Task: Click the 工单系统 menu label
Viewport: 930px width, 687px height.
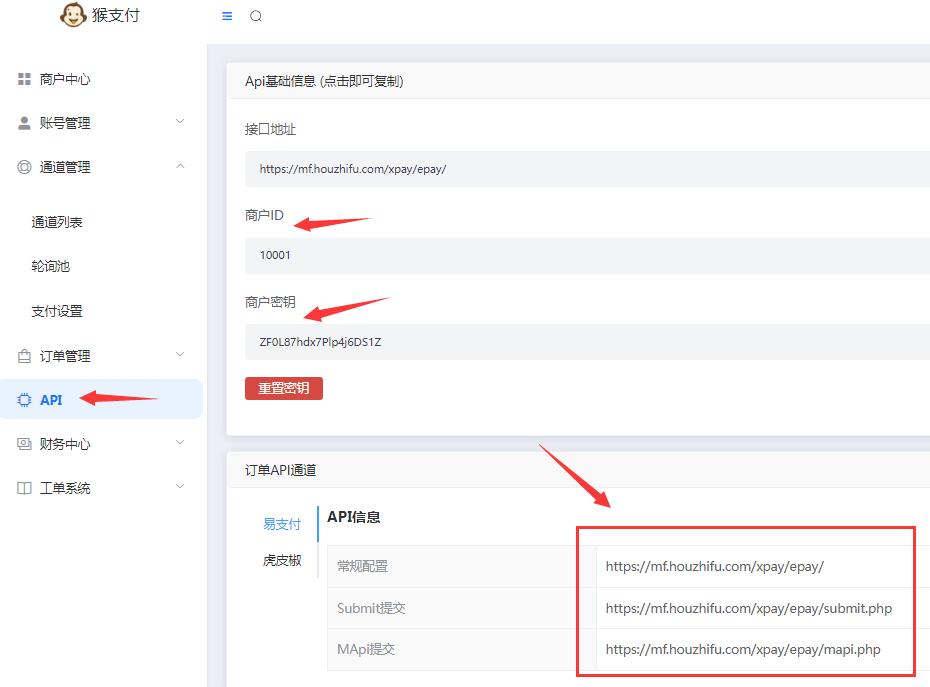Action: coord(65,488)
